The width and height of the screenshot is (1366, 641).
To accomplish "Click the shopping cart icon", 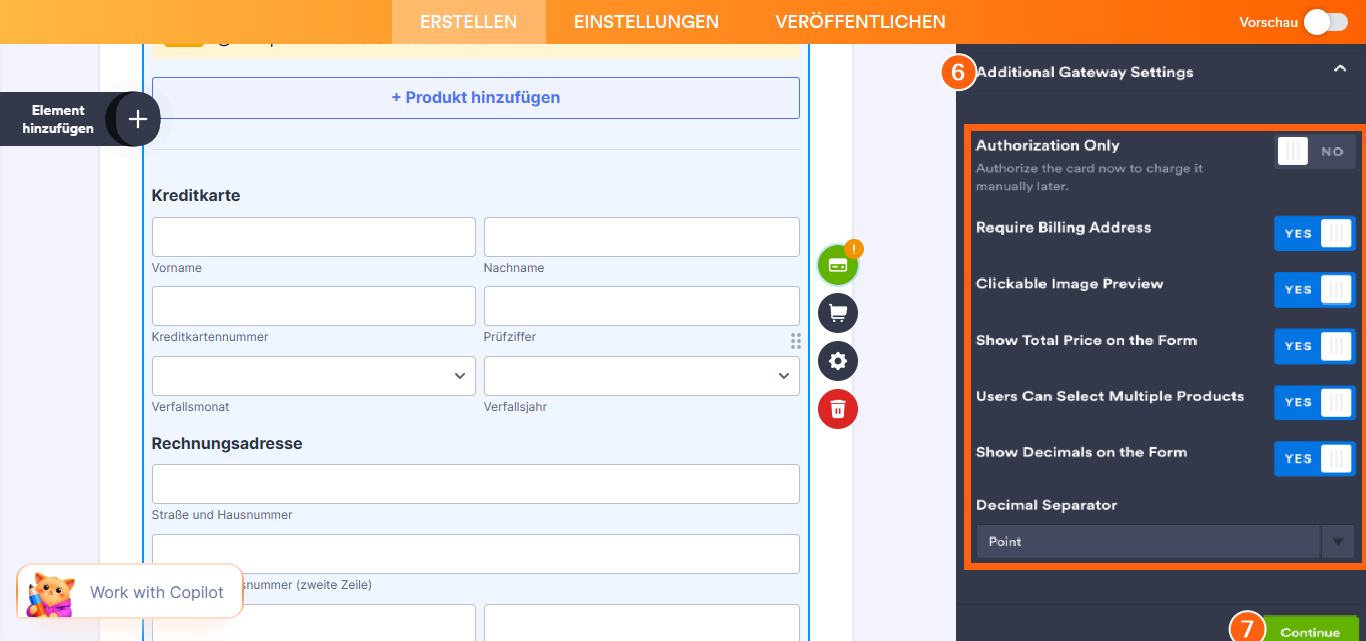I will pos(838,313).
